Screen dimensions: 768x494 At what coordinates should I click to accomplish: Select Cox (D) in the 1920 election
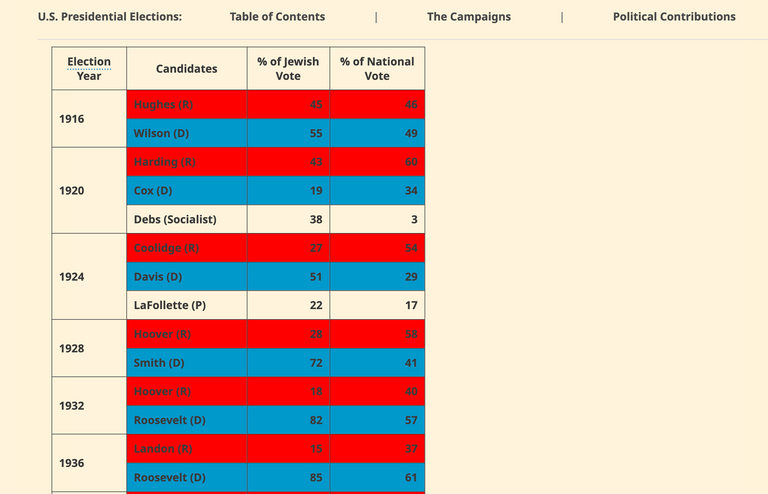click(x=153, y=191)
